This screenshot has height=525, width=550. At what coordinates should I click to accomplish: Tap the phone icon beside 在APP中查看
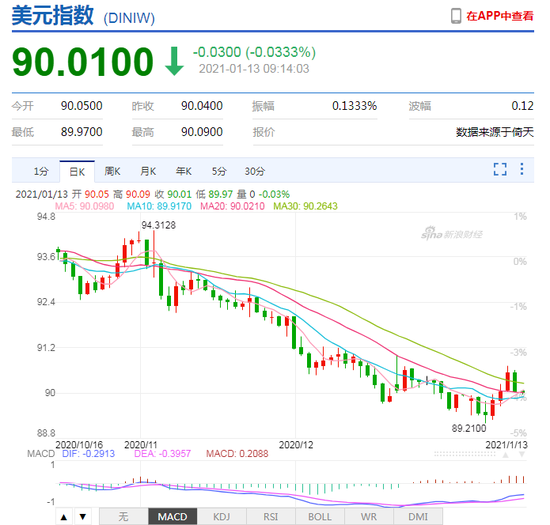[x=456, y=16]
